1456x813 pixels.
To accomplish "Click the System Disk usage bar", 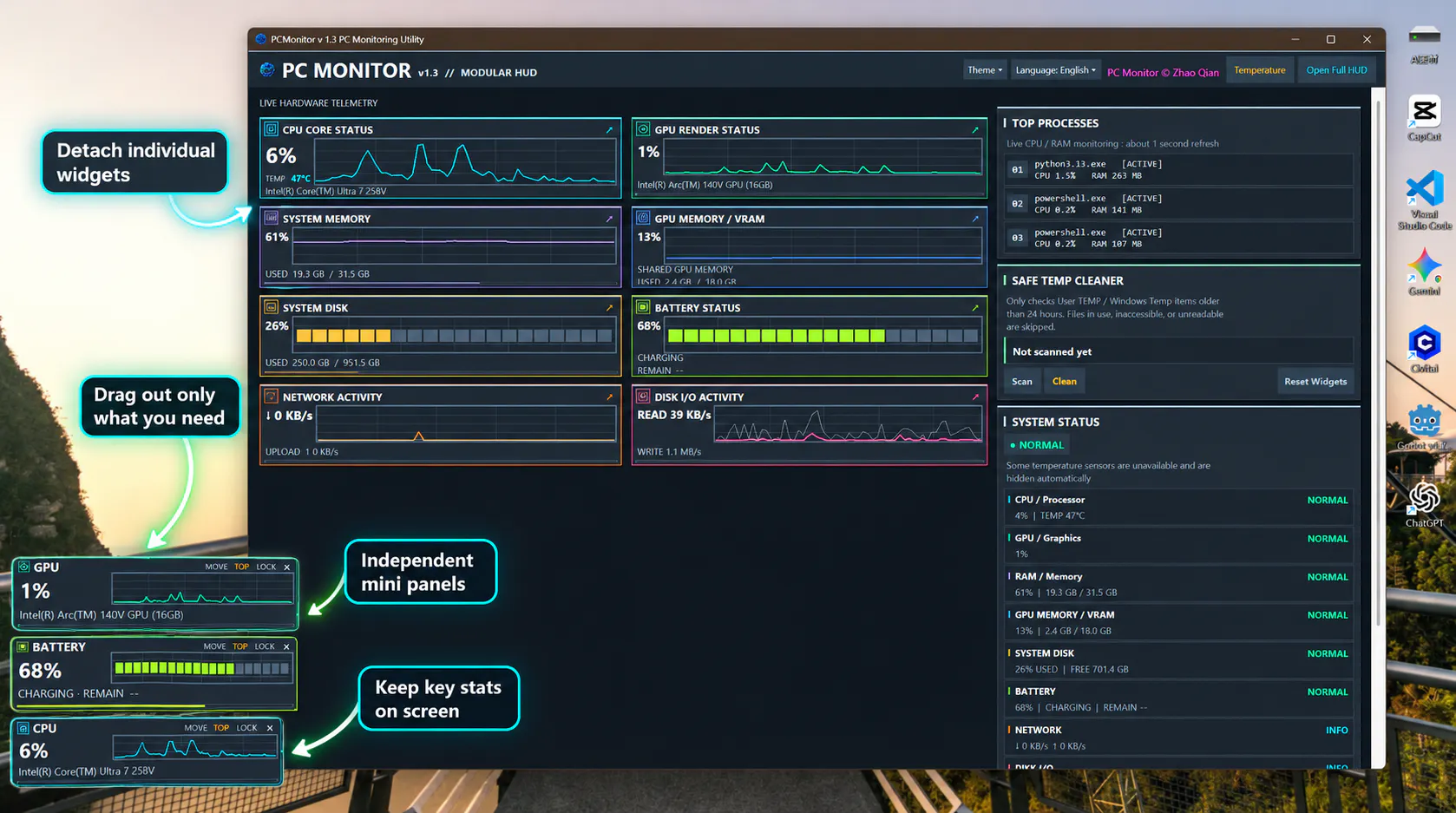I will coord(454,336).
